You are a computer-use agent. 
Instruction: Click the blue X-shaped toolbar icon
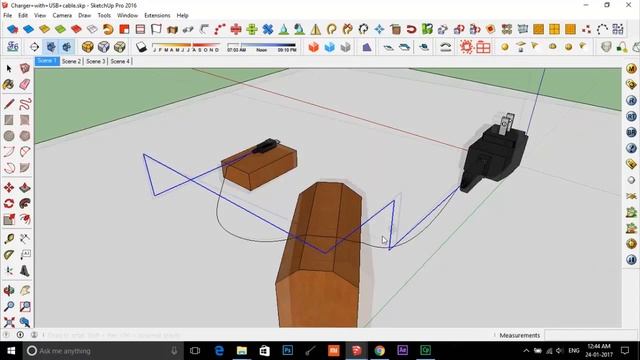(x=268, y=29)
